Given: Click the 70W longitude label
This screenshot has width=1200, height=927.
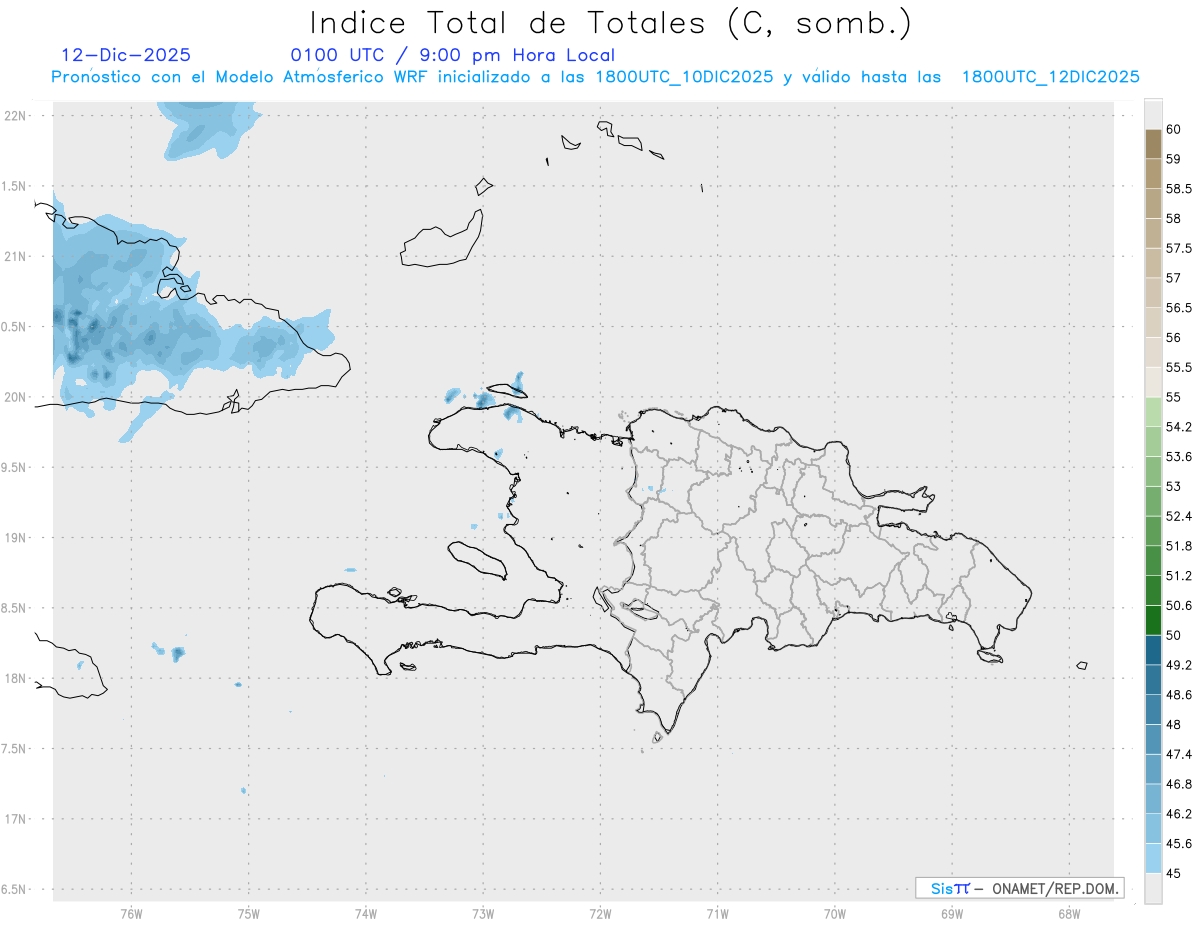Looking at the screenshot, I should point(835,914).
